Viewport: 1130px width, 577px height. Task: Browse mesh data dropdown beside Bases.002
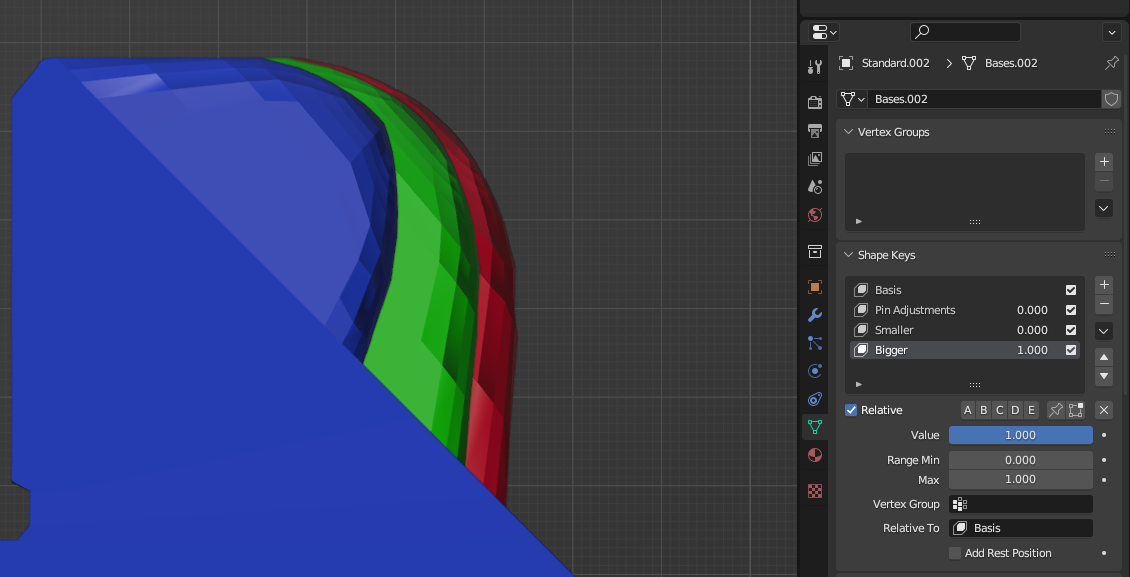point(852,99)
